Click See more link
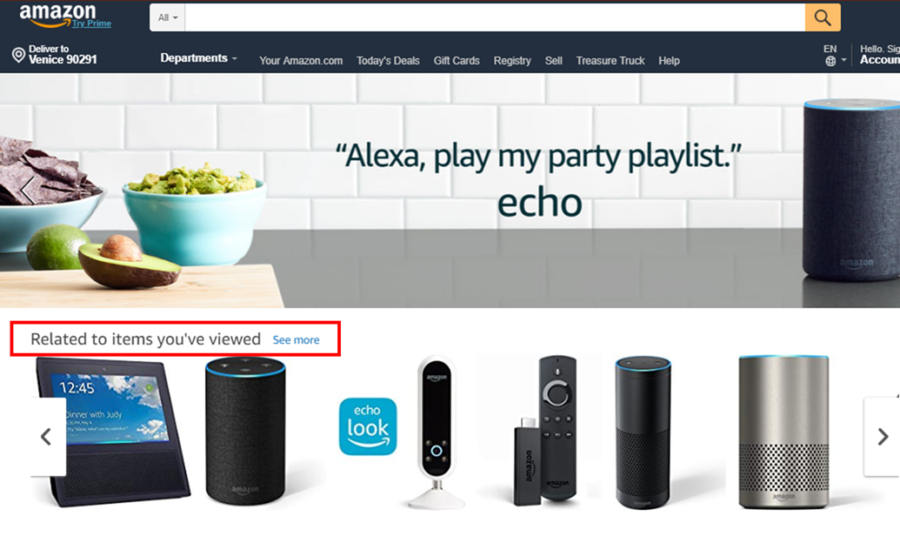The image size is (900, 543). (x=296, y=340)
